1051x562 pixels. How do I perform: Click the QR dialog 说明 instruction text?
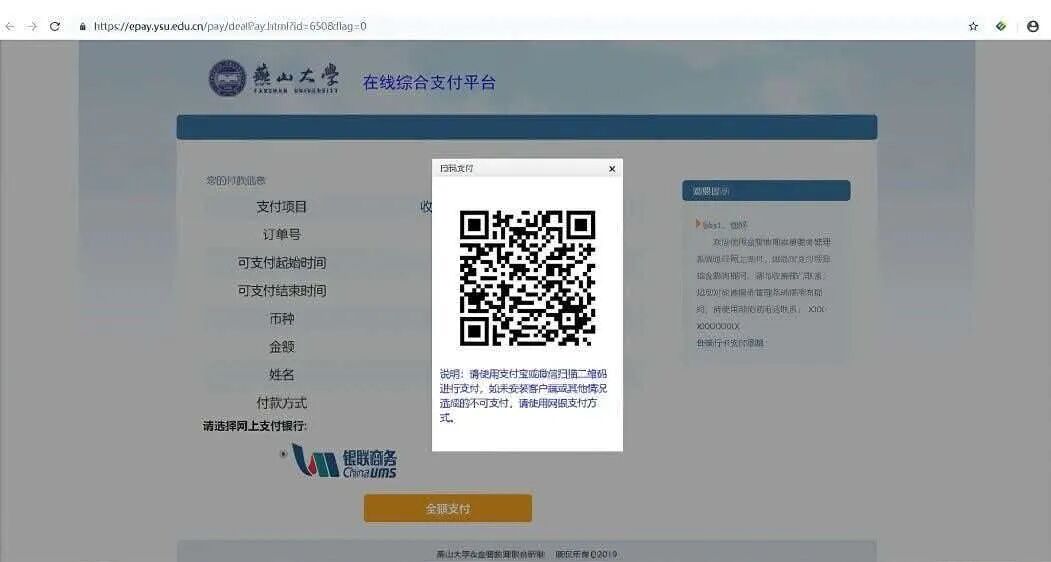click(523, 396)
